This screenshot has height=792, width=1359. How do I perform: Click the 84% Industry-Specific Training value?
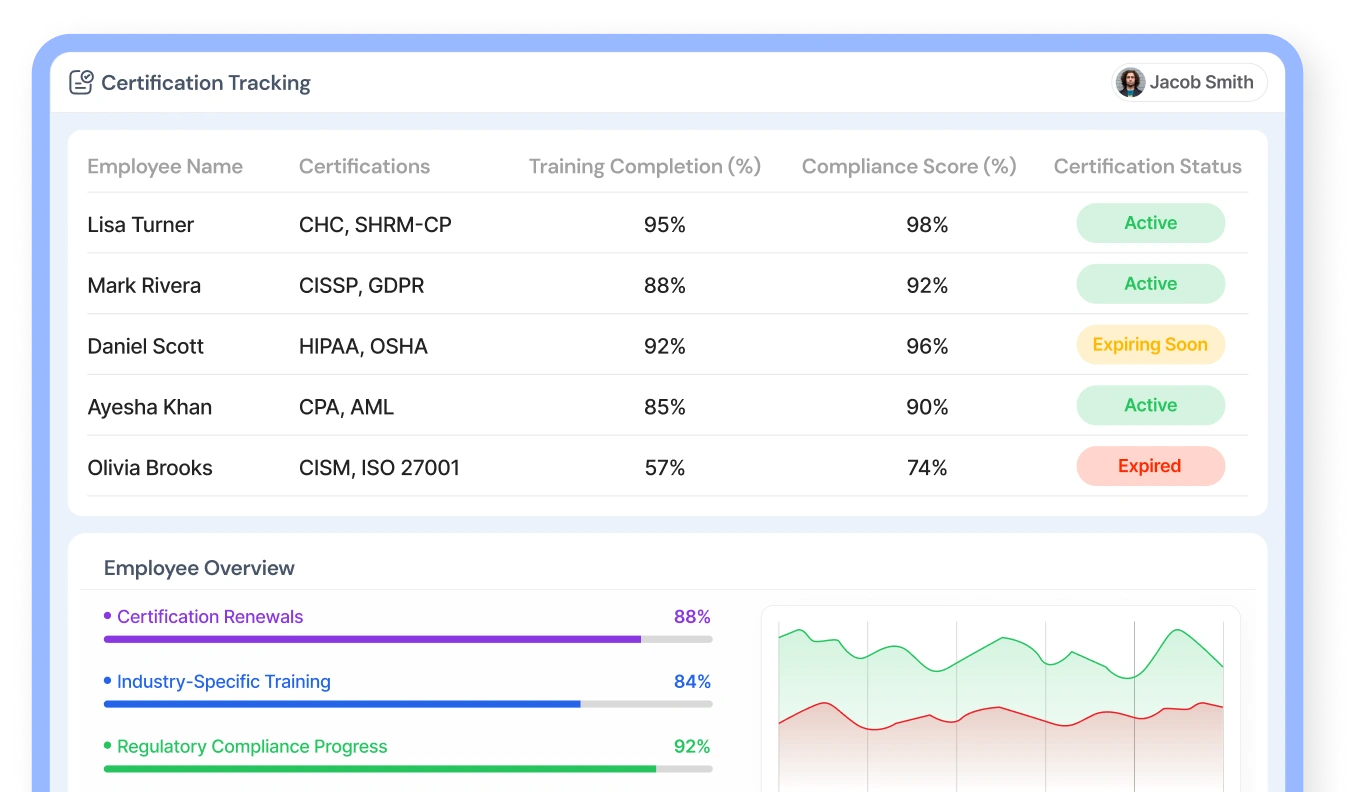pyautogui.click(x=692, y=682)
